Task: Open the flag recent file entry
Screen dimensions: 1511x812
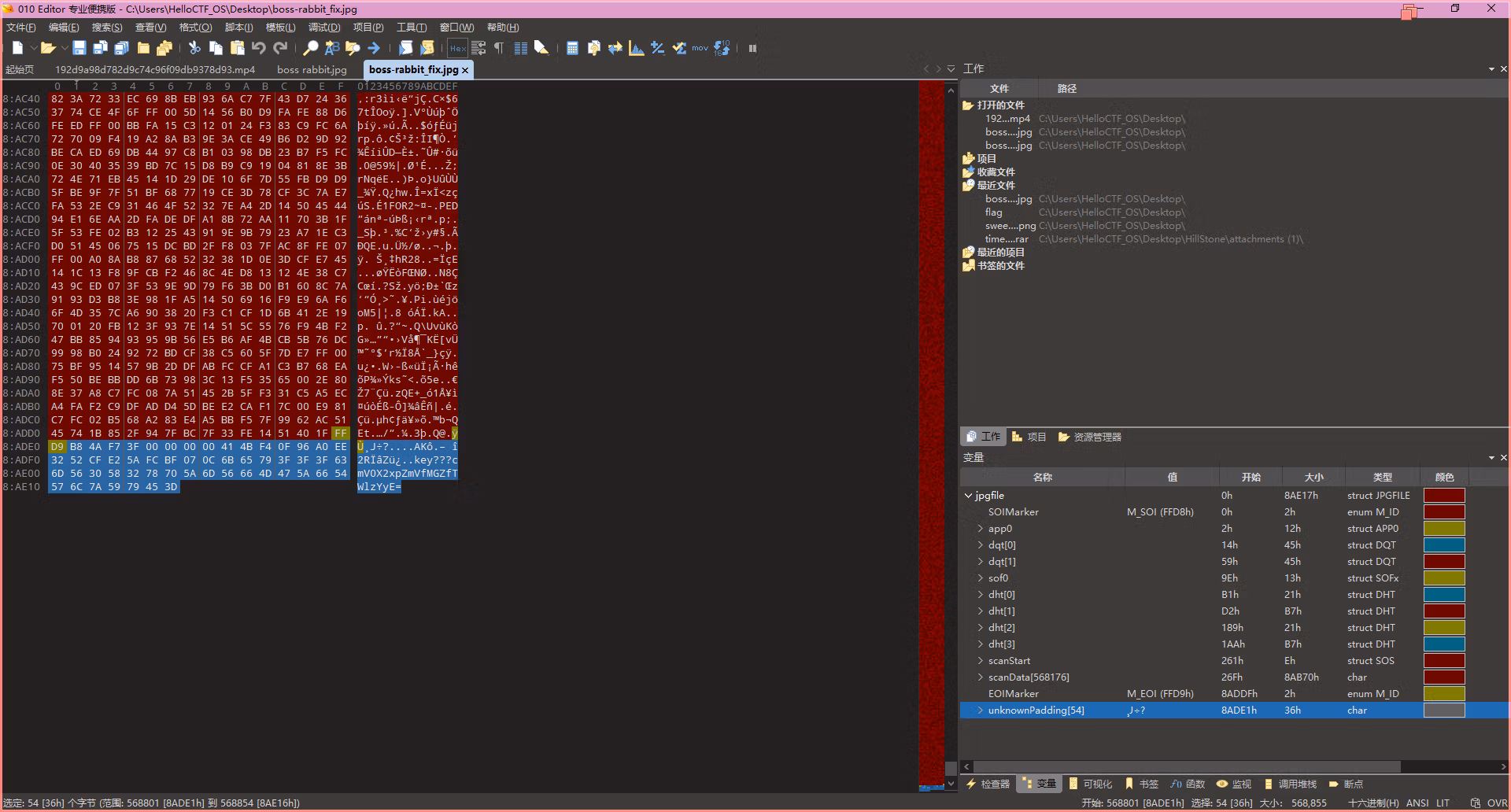Action: (994, 212)
